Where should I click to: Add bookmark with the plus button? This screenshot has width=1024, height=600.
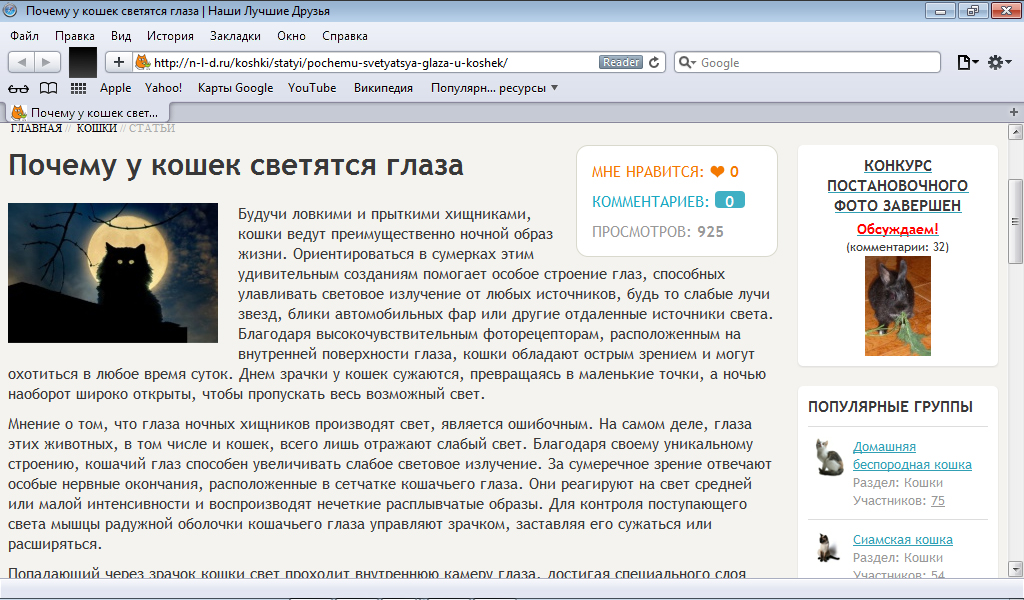118,62
